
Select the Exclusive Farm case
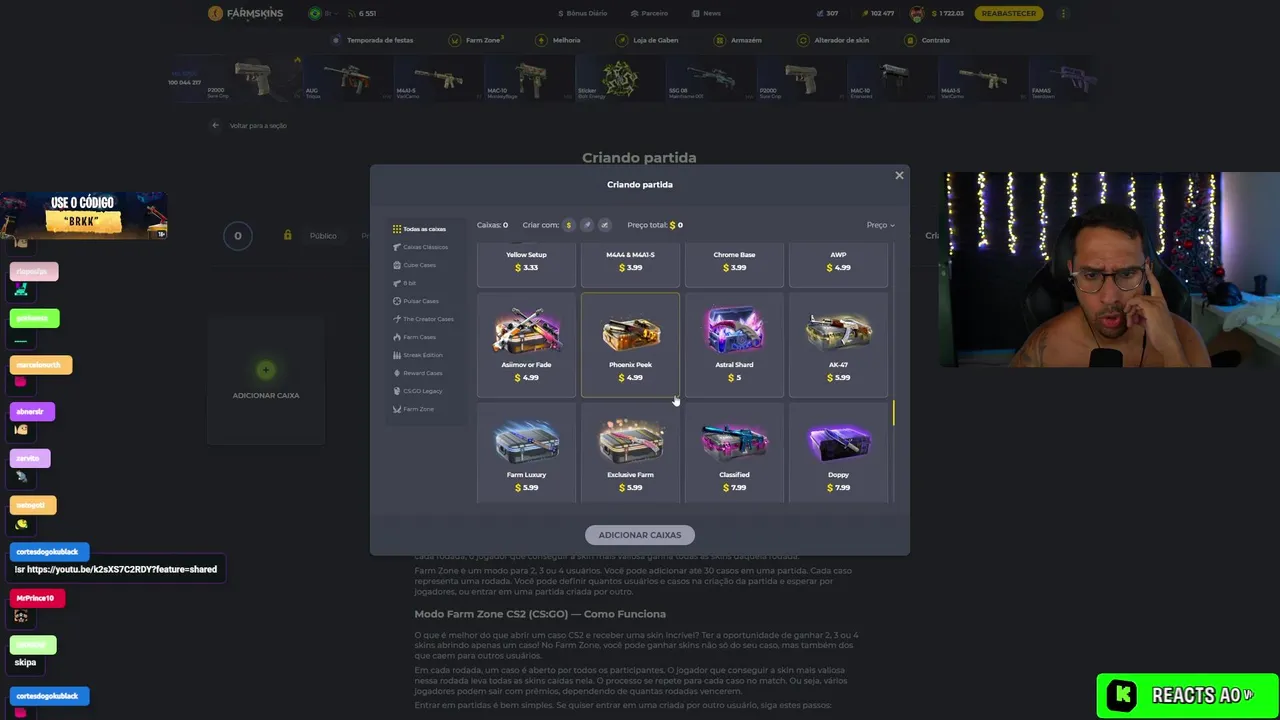(x=630, y=453)
